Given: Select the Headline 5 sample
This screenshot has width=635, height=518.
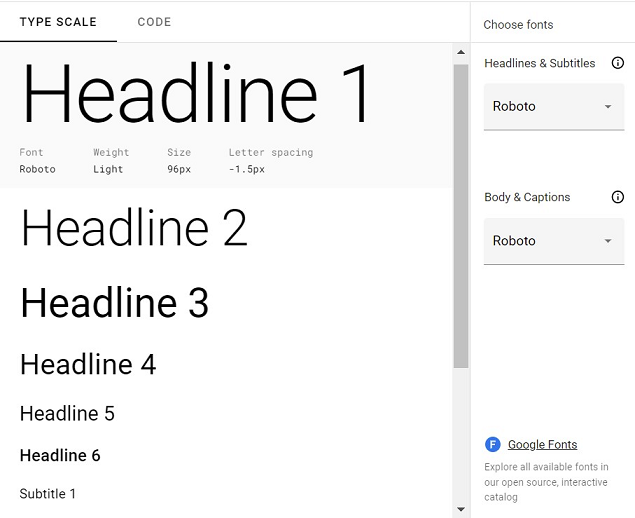Looking at the screenshot, I should tap(67, 414).
